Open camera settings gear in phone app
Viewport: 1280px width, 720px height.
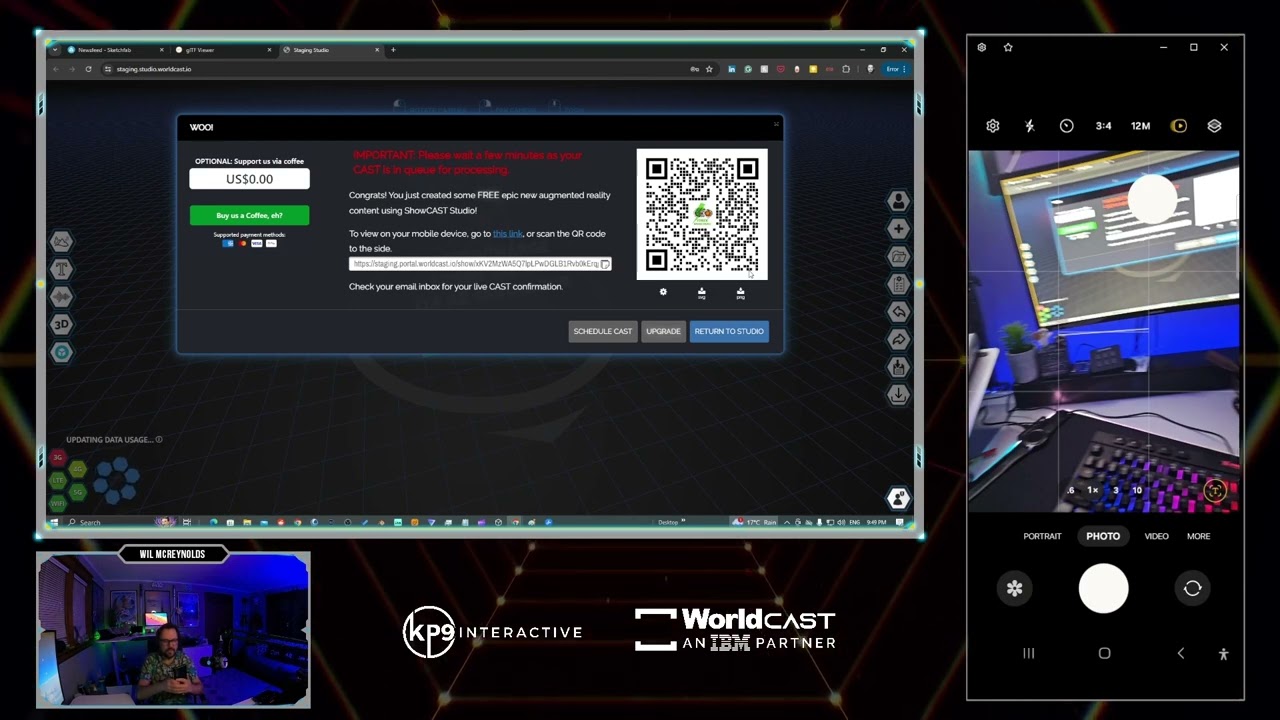tap(992, 126)
